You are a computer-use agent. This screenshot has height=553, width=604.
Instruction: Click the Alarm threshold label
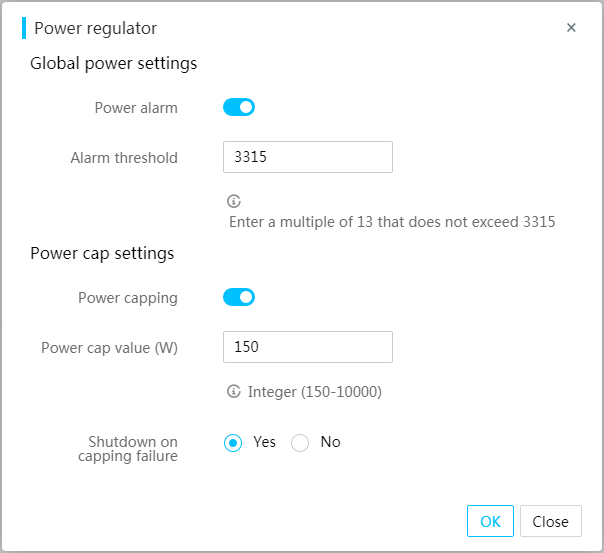(x=124, y=158)
